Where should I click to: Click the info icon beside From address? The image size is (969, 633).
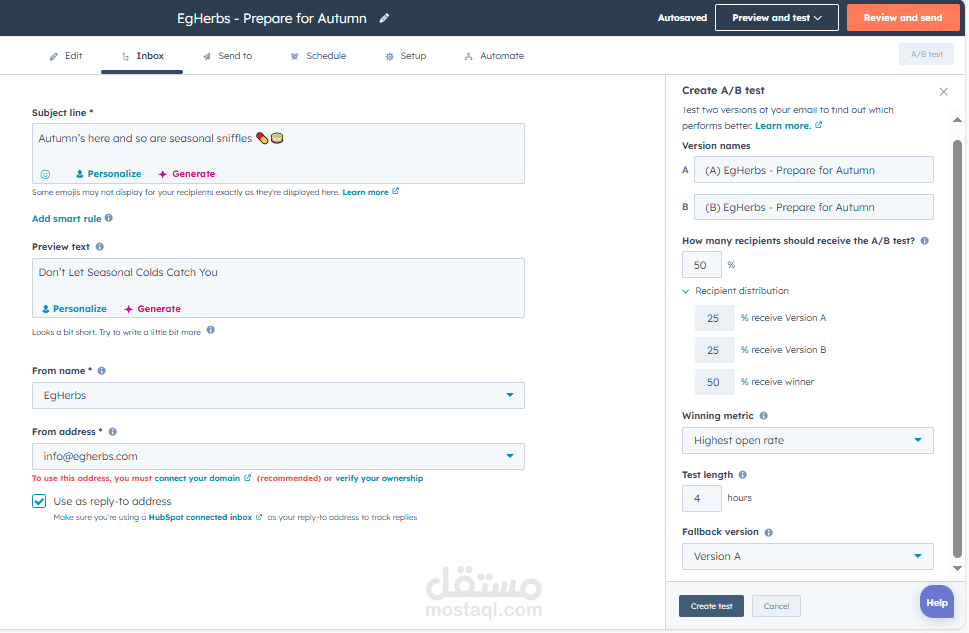pos(112,432)
